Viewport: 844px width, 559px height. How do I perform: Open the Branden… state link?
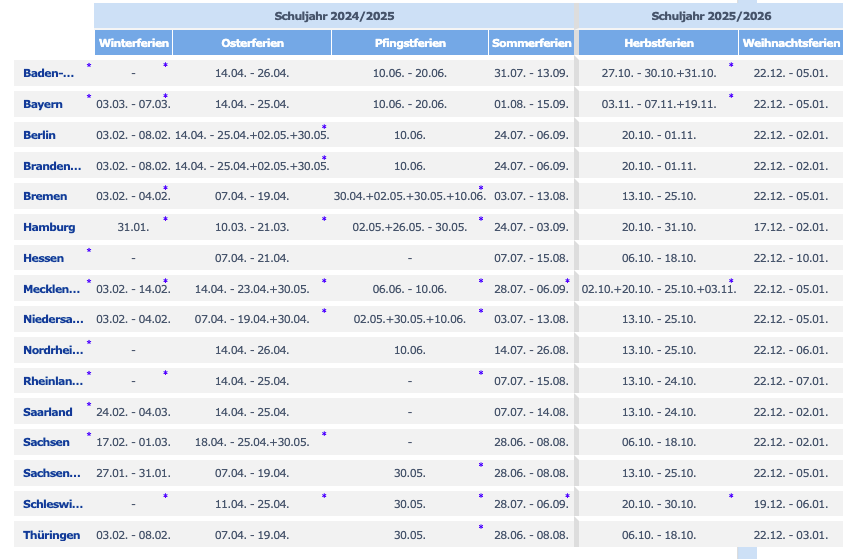pyautogui.click(x=52, y=166)
